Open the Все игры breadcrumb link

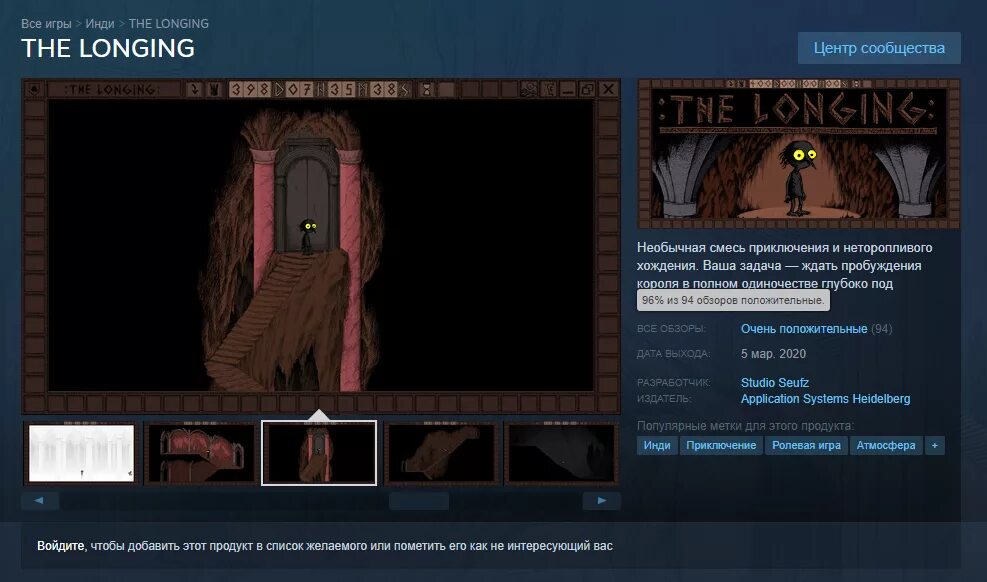pyautogui.click(x=46, y=23)
